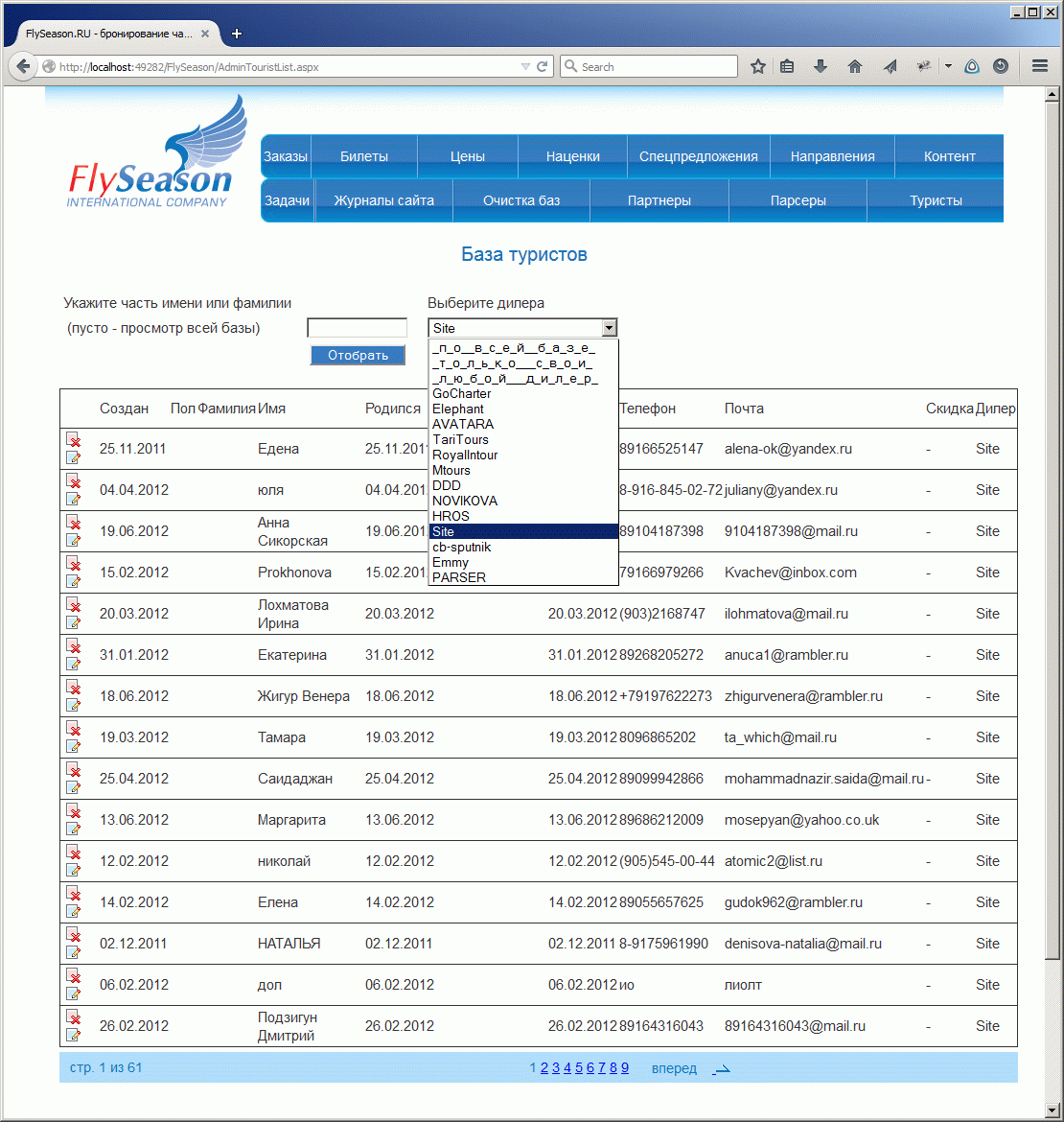Viewport: 1064px width, 1122px height.
Task: Choose AVATARA from the dealer list
Action: (x=522, y=424)
